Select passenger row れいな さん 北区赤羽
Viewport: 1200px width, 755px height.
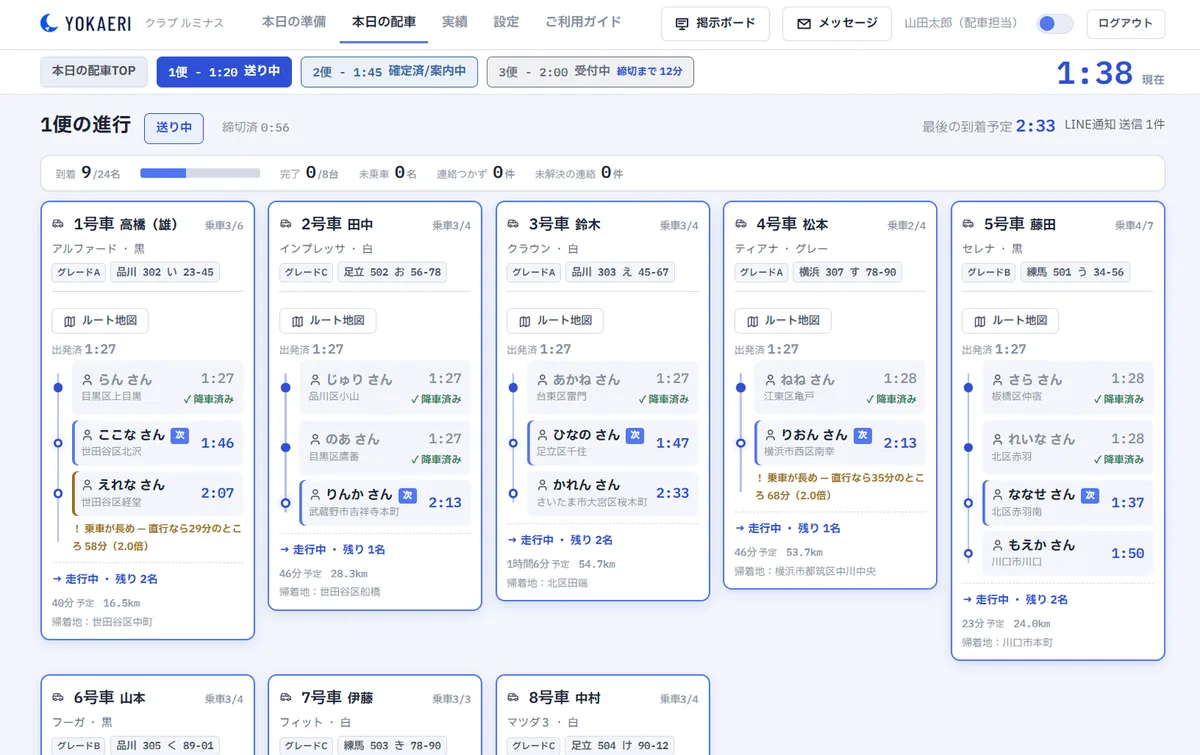[x=1067, y=448]
